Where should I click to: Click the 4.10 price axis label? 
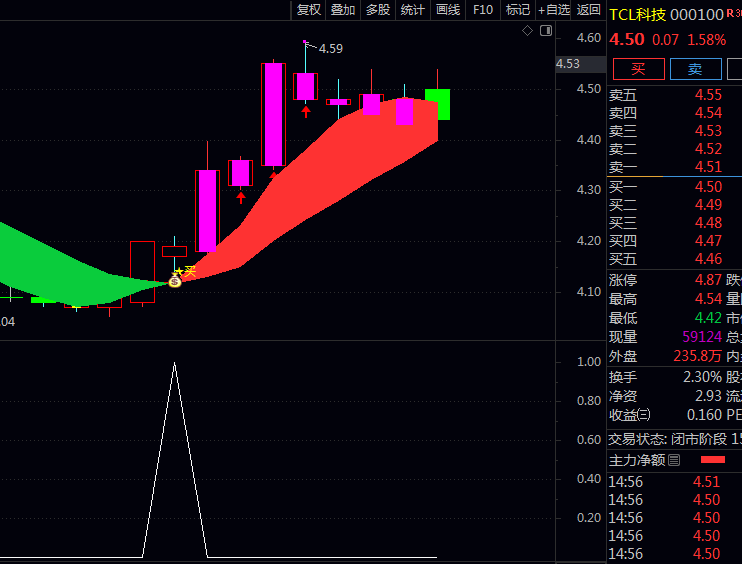coord(589,292)
